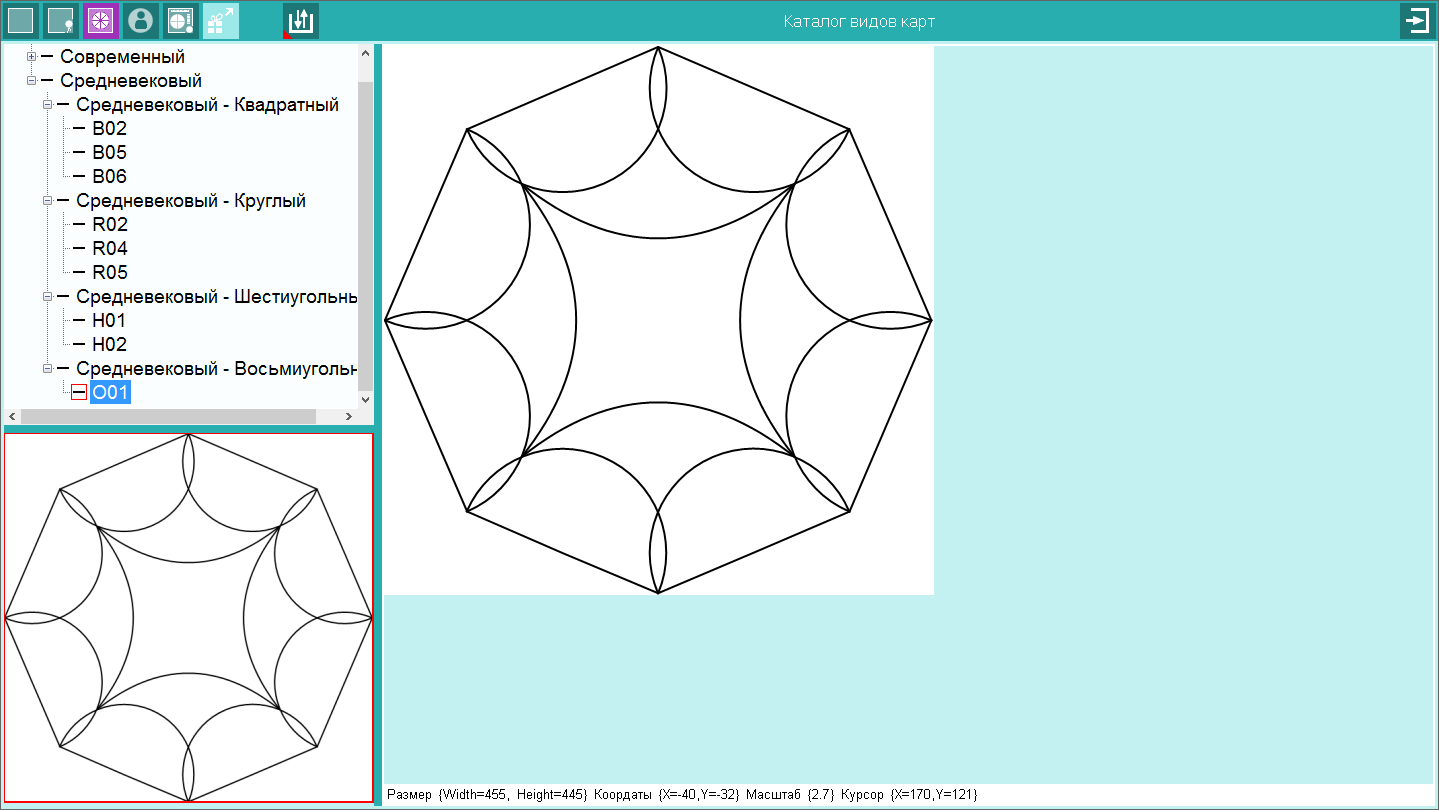Click the gift box with arrow icon
Screen dimensions: 1439x810
221,21
